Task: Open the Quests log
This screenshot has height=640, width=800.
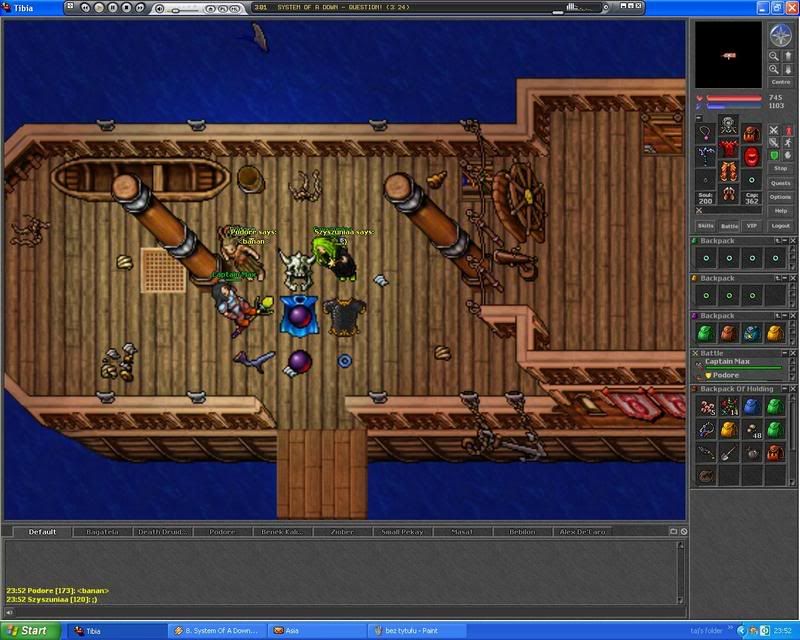Action: pyautogui.click(x=781, y=183)
